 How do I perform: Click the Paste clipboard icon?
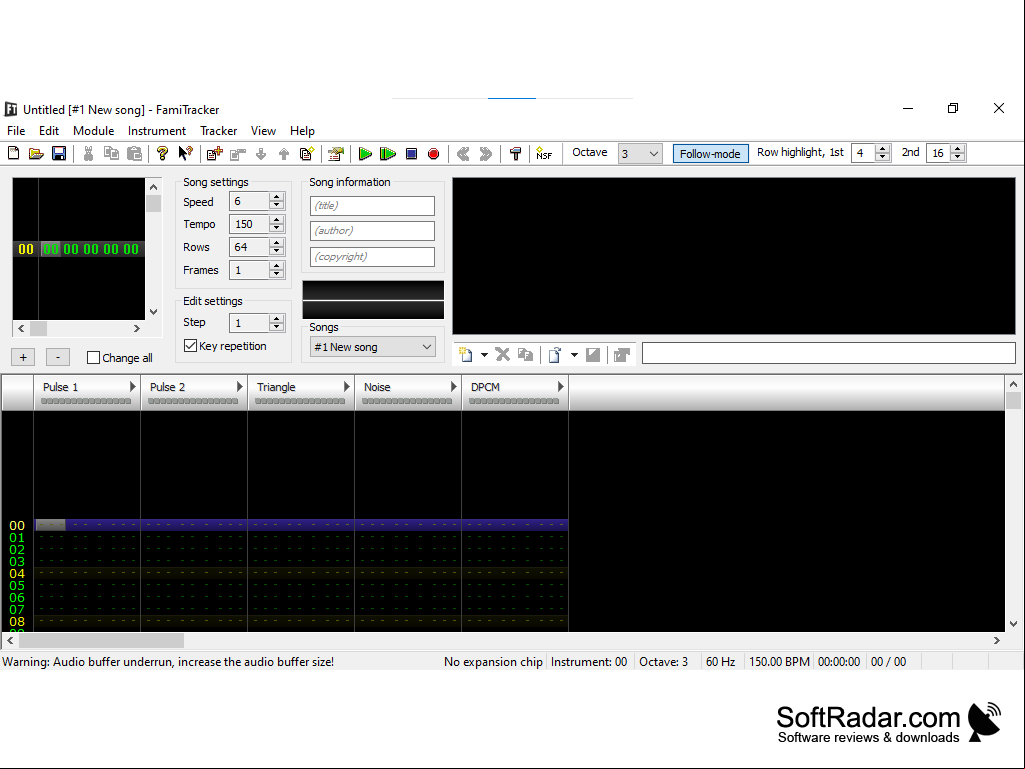tap(135, 154)
